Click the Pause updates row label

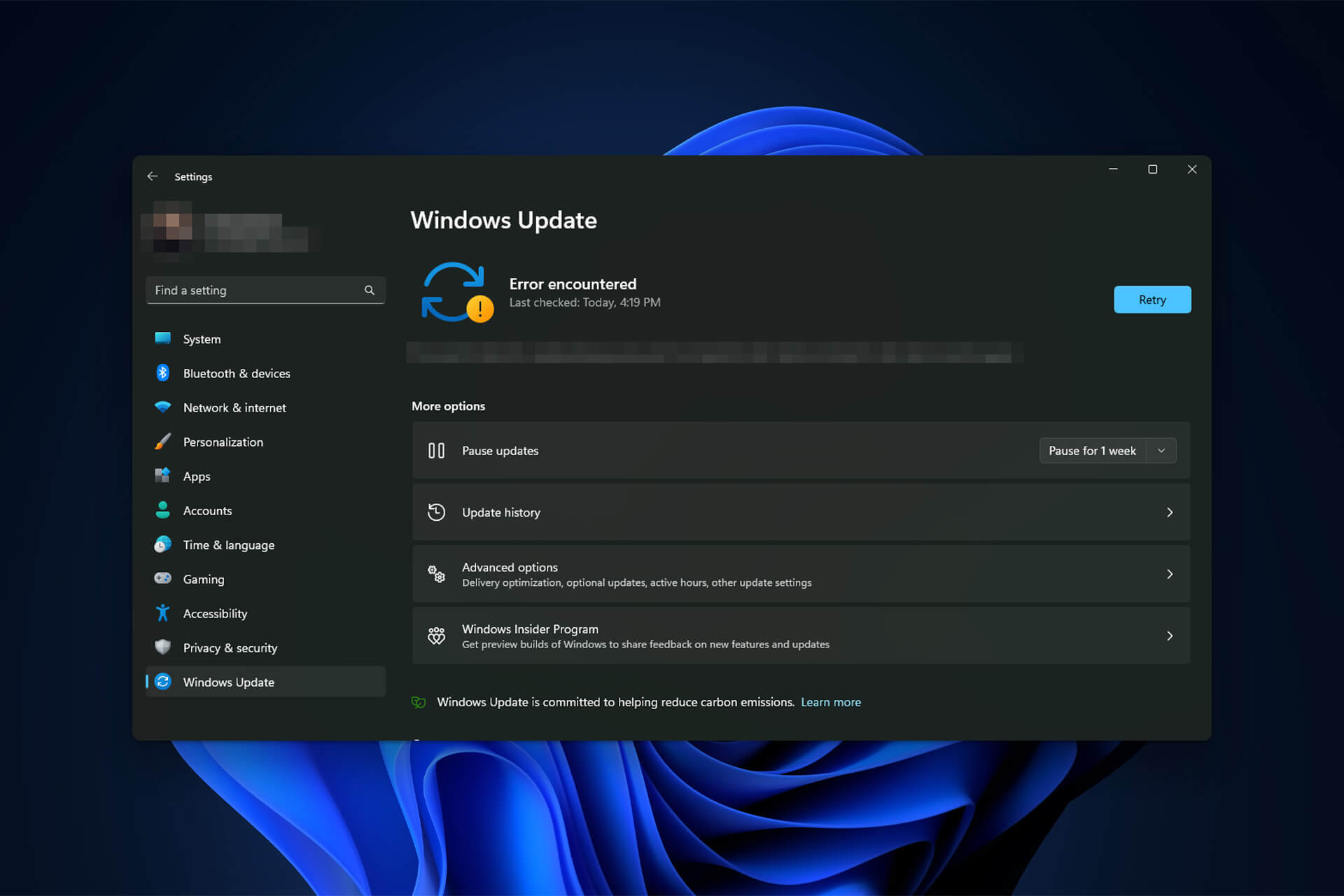pos(500,451)
